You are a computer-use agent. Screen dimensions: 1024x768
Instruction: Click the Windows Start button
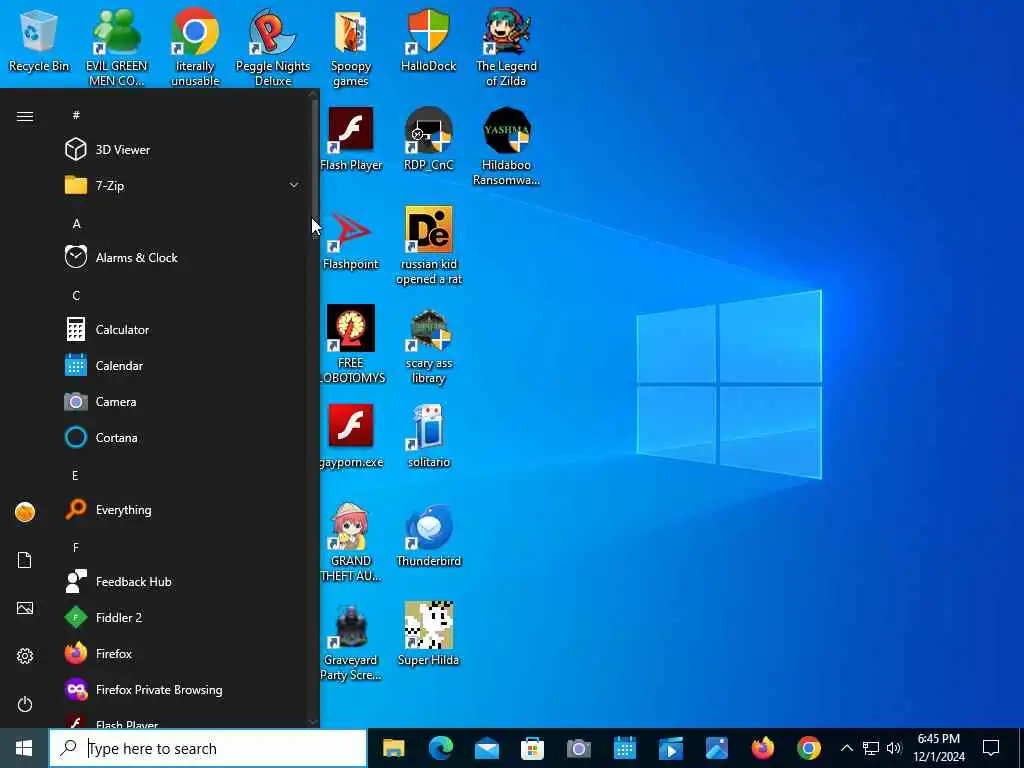[x=24, y=748]
